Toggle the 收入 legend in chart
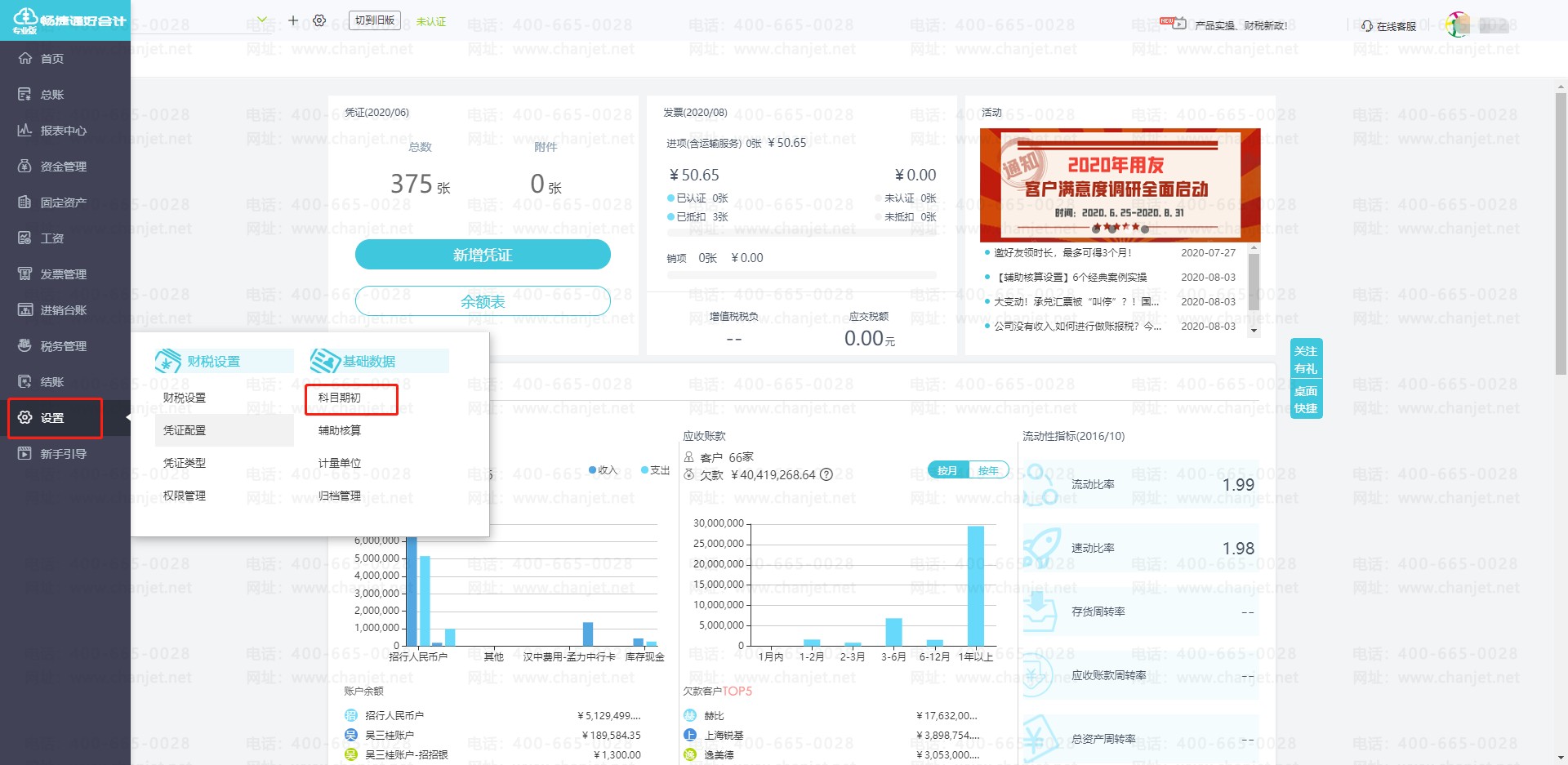Screen dimensions: 1568x765 pos(604,470)
